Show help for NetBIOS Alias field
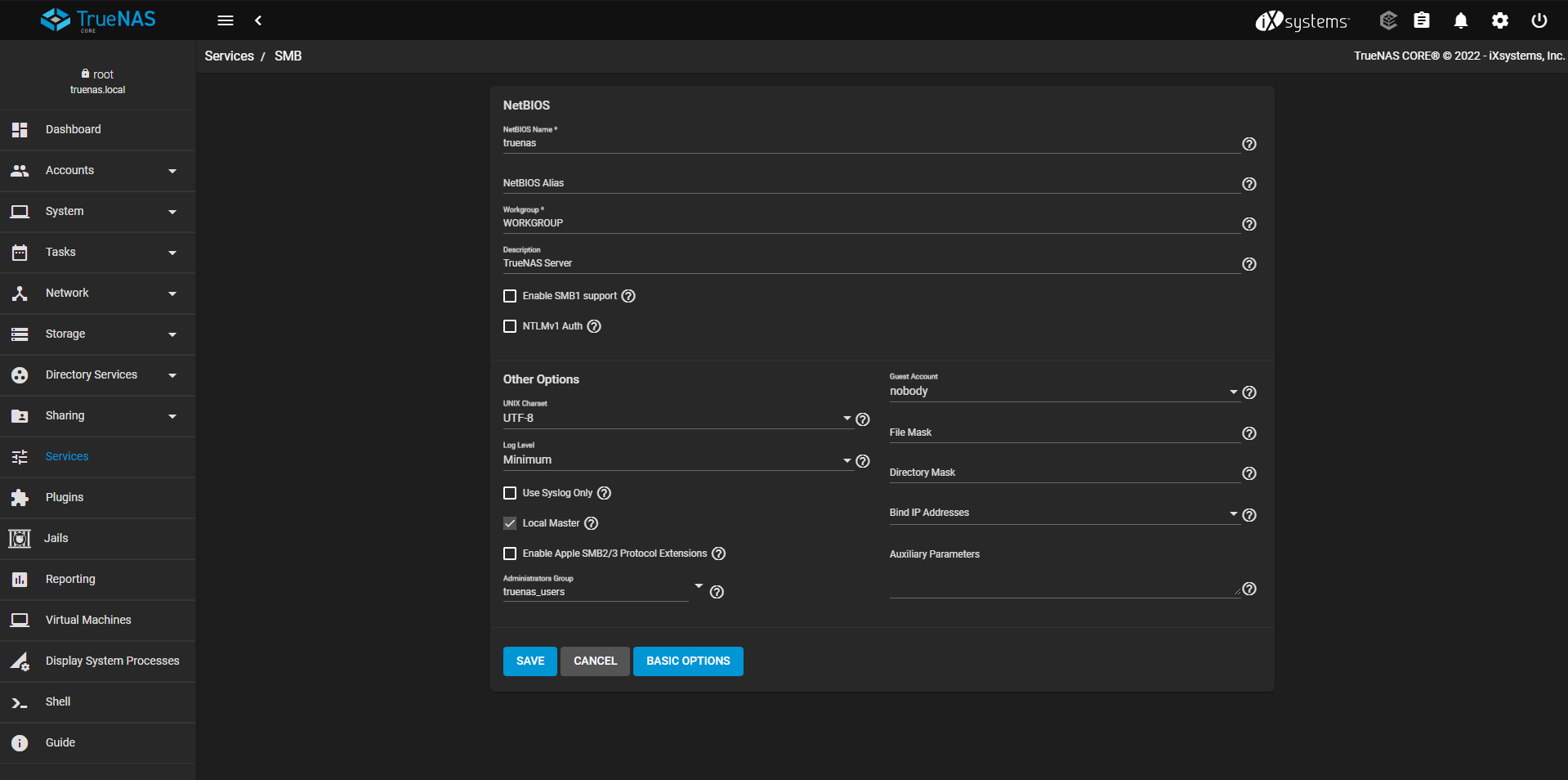 click(x=1249, y=184)
